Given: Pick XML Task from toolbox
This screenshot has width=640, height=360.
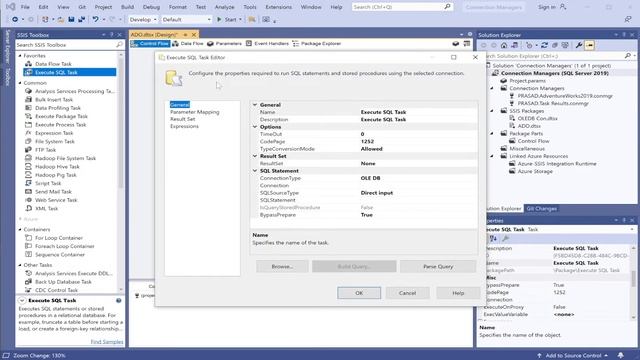Looking at the screenshot, I should [x=47, y=209].
